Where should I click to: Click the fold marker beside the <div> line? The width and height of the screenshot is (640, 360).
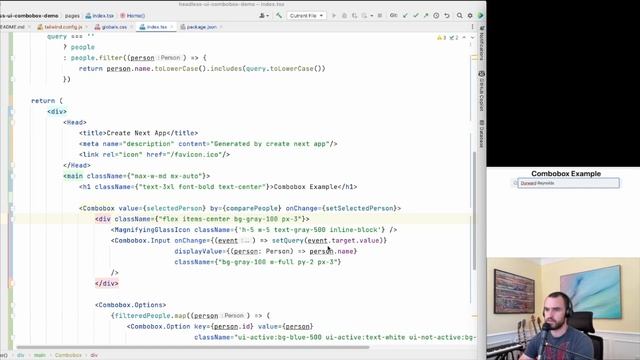(12, 111)
